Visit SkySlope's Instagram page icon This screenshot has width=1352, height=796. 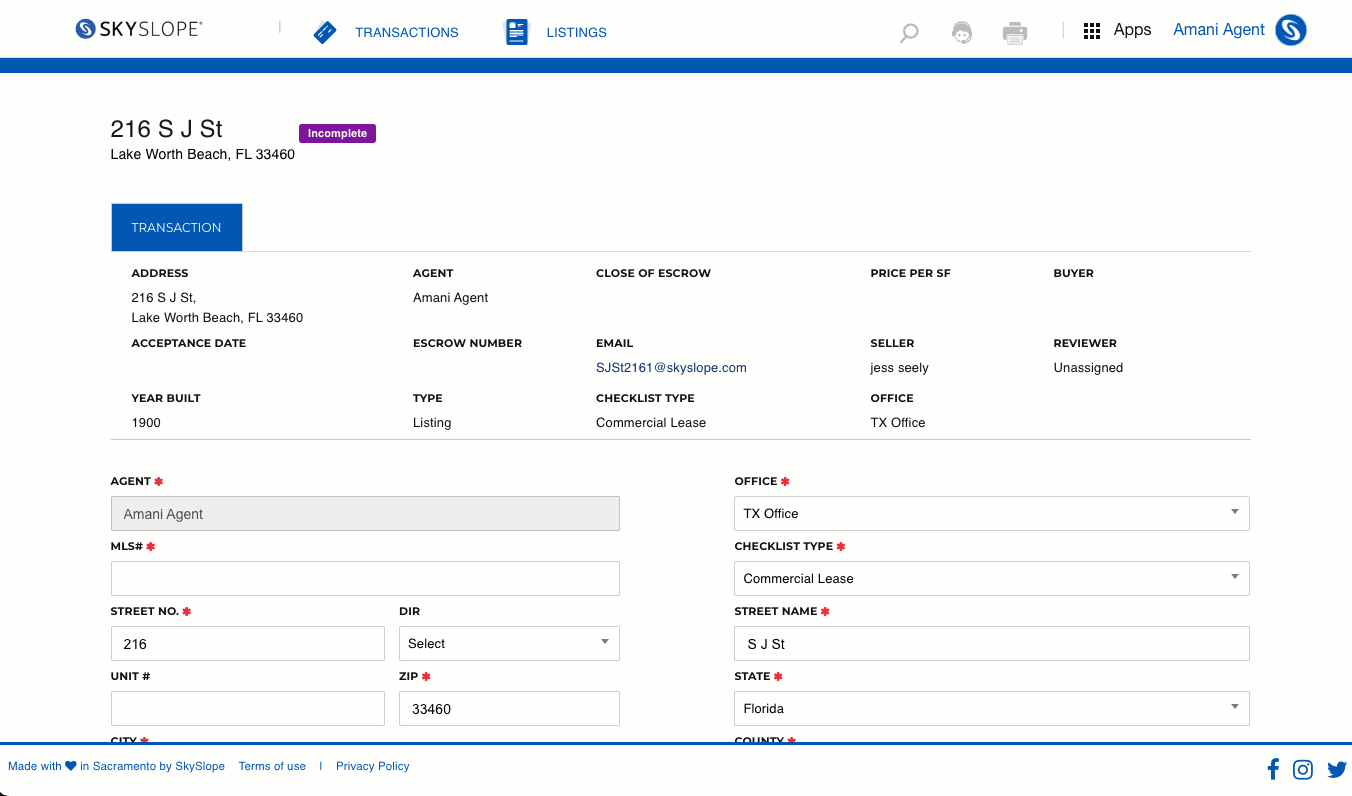[x=1303, y=769]
